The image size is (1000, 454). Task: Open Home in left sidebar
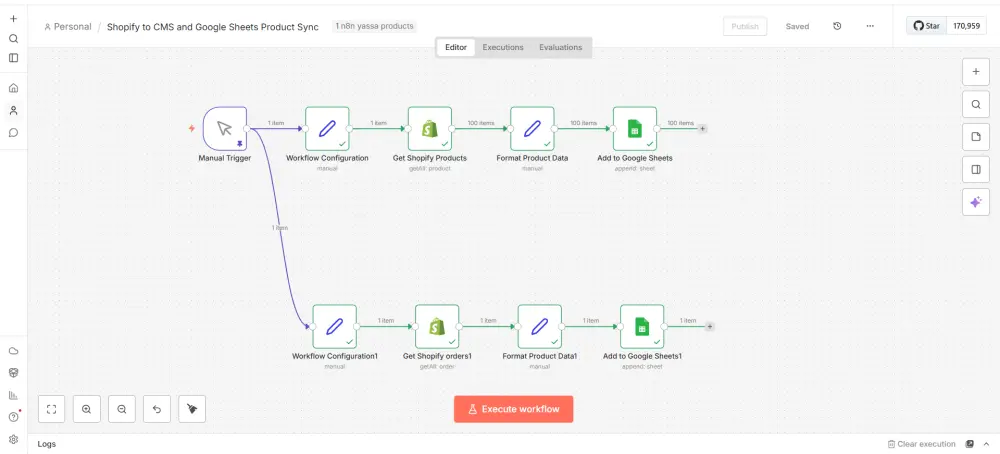13,88
